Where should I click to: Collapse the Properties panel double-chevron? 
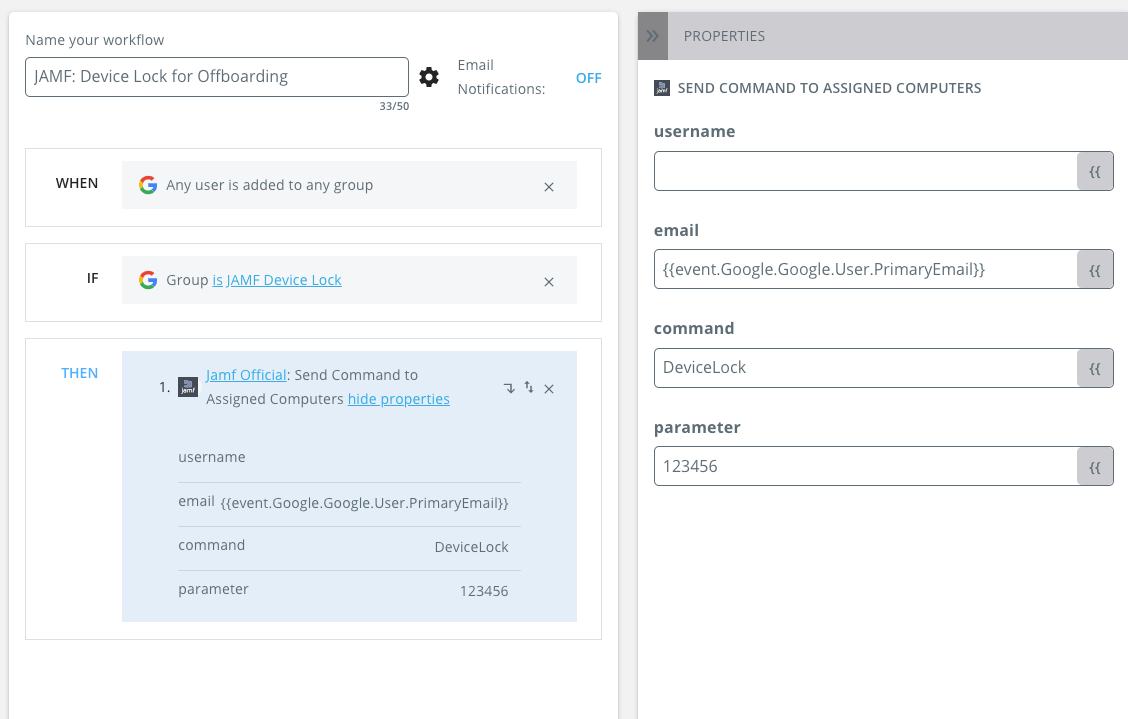652,36
